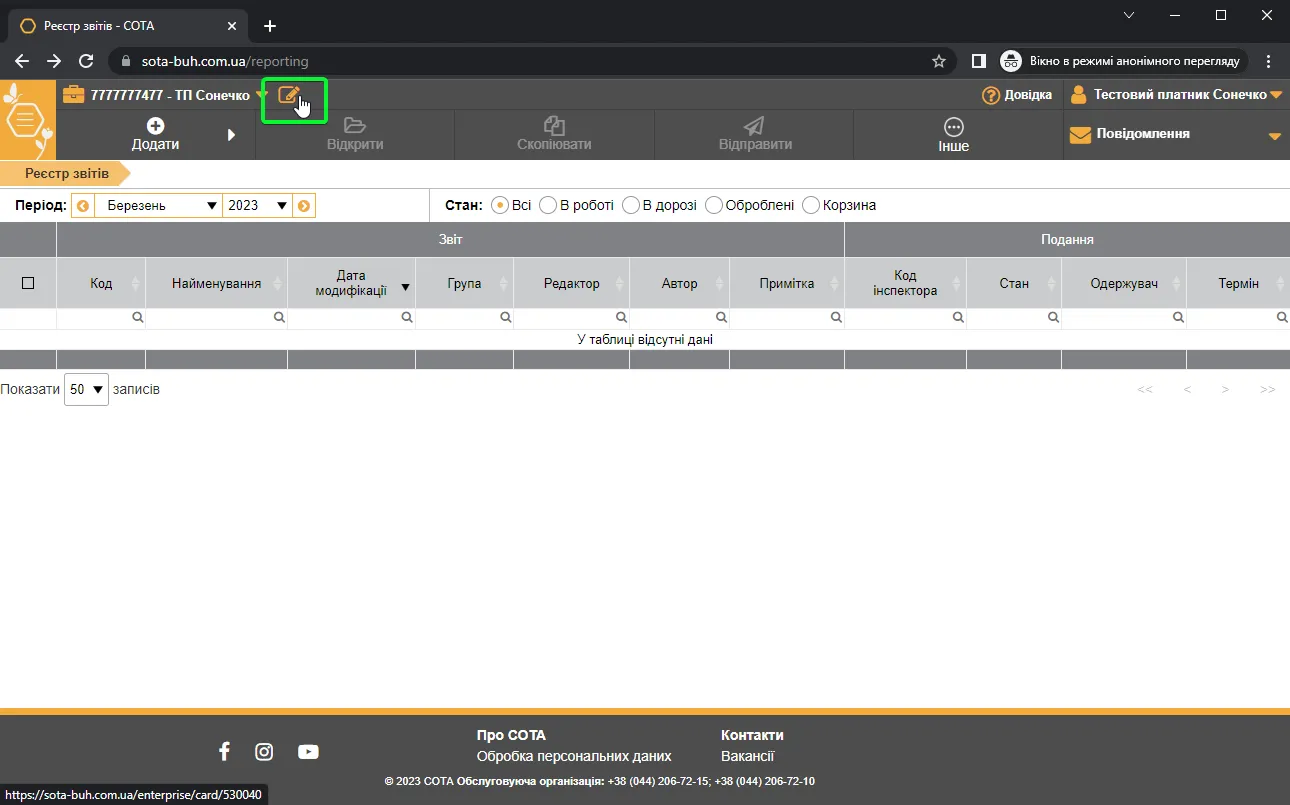Open the Повідомлення messages menu
The width and height of the screenshot is (1290, 805).
click(1176, 134)
